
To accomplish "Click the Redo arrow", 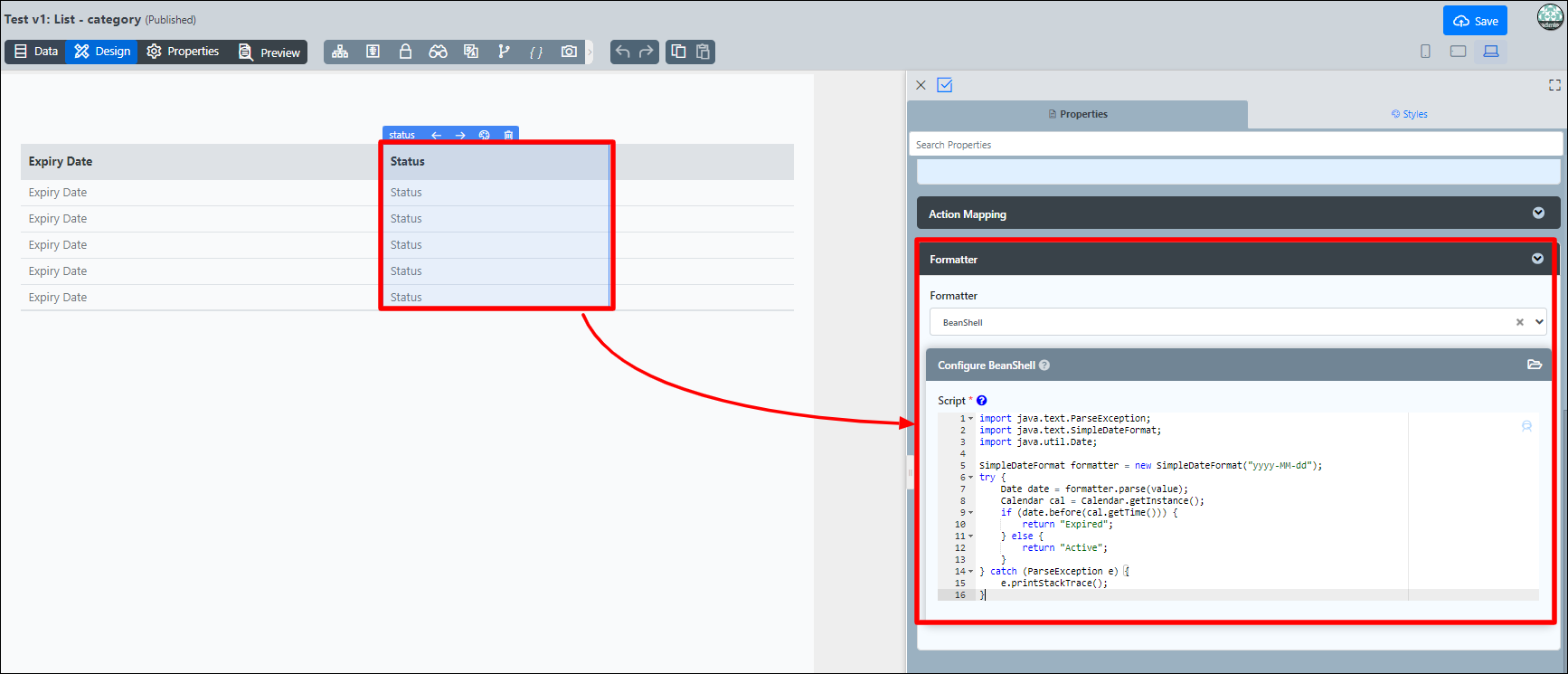I will (x=646, y=52).
